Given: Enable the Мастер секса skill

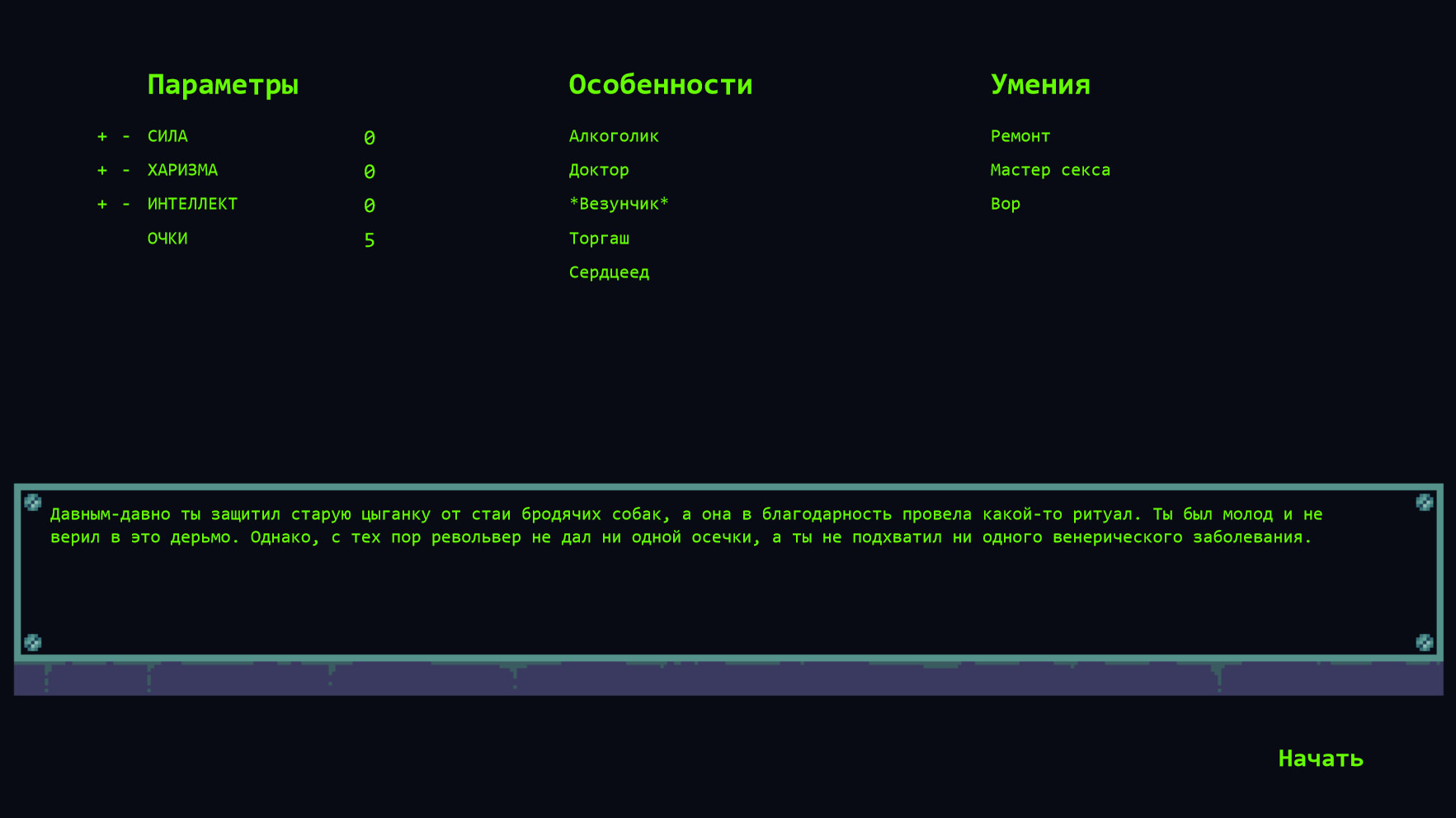Looking at the screenshot, I should [1051, 170].
